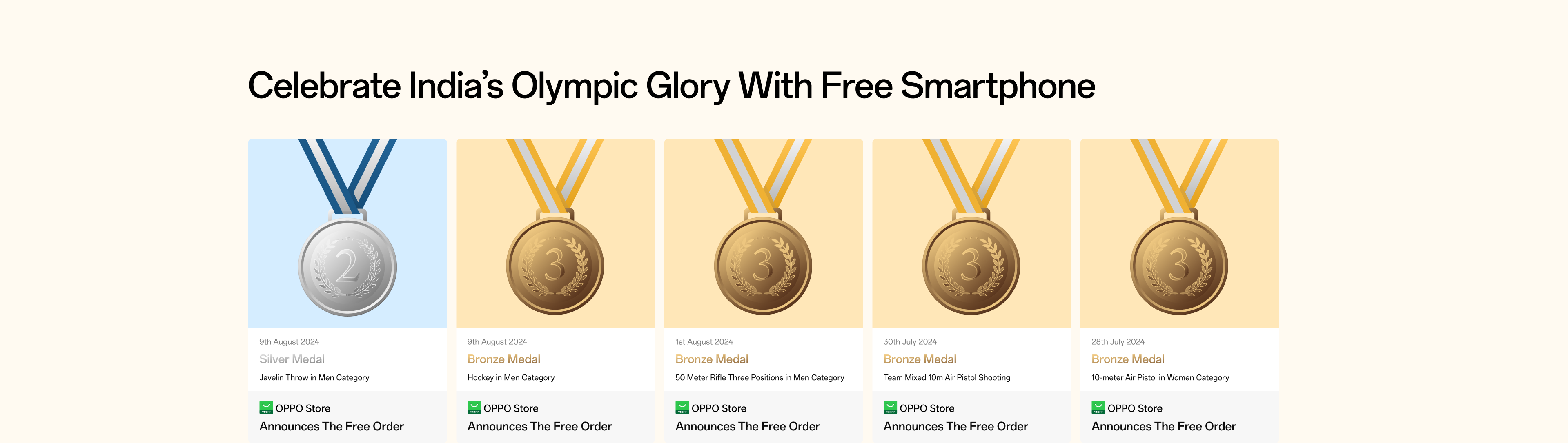The height and width of the screenshot is (443, 1568).
Task: Open the Silver Medal title link
Action: [x=292, y=359]
